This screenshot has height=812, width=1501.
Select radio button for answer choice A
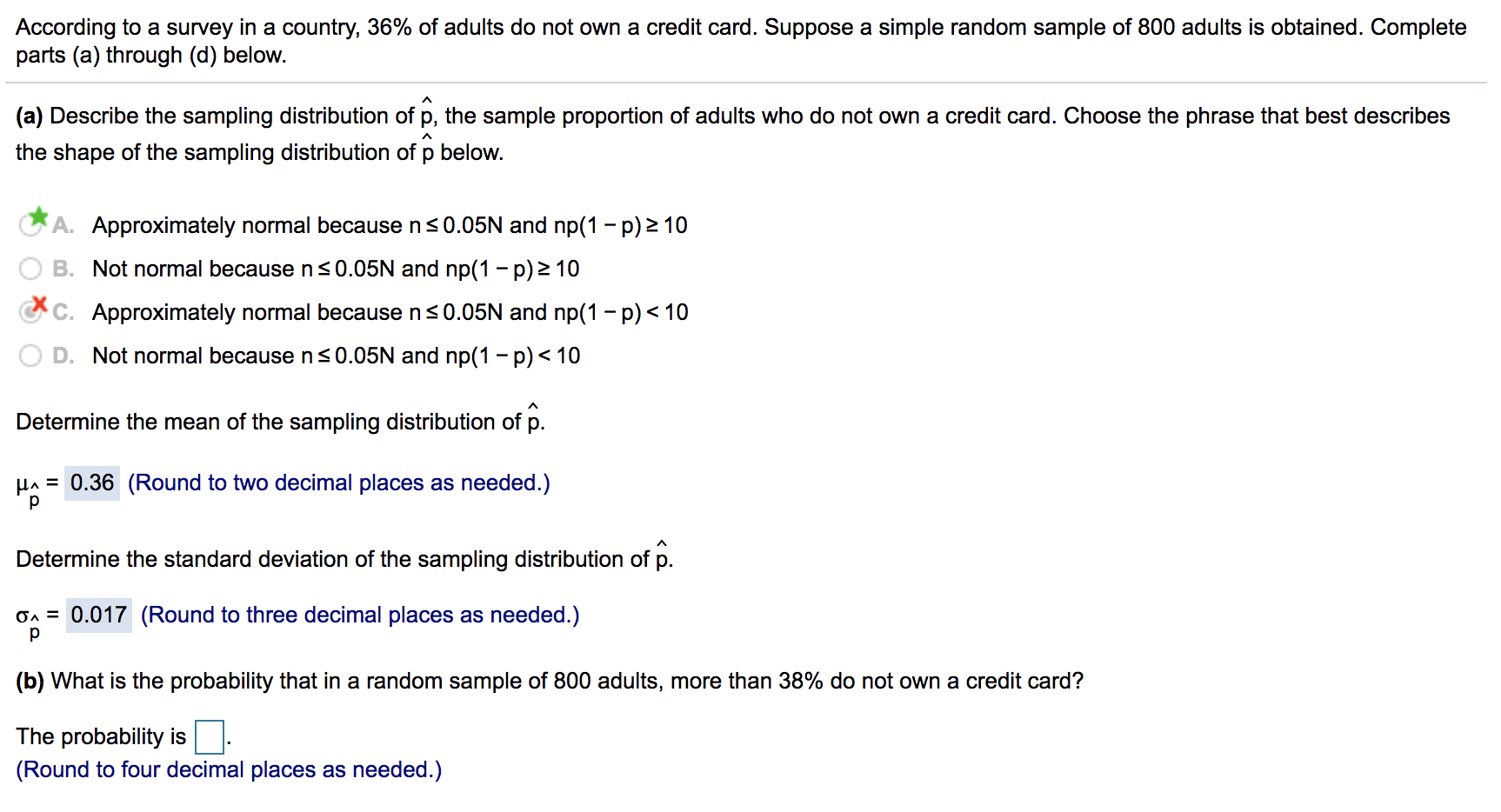pyautogui.click(x=27, y=224)
